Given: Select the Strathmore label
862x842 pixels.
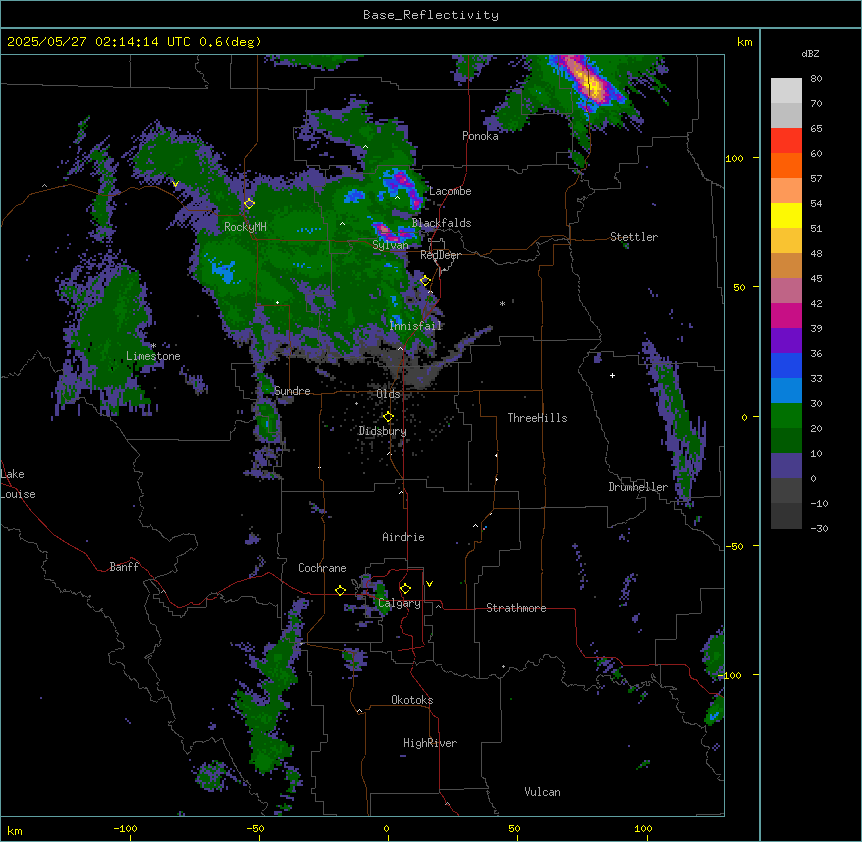Looking at the screenshot, I should click(516, 608).
